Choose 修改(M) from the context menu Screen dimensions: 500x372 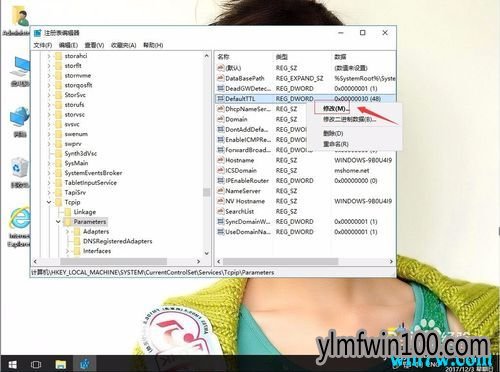(x=336, y=108)
